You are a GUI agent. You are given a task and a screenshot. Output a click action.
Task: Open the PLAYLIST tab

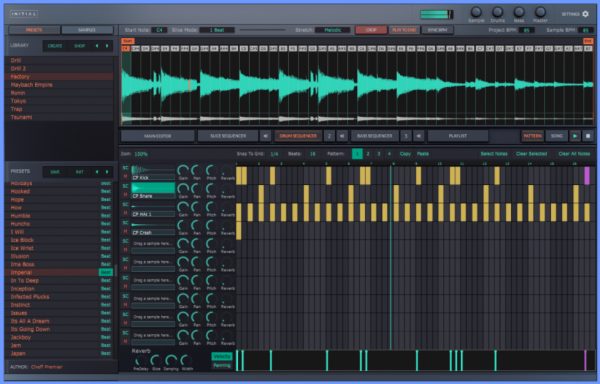(458, 136)
